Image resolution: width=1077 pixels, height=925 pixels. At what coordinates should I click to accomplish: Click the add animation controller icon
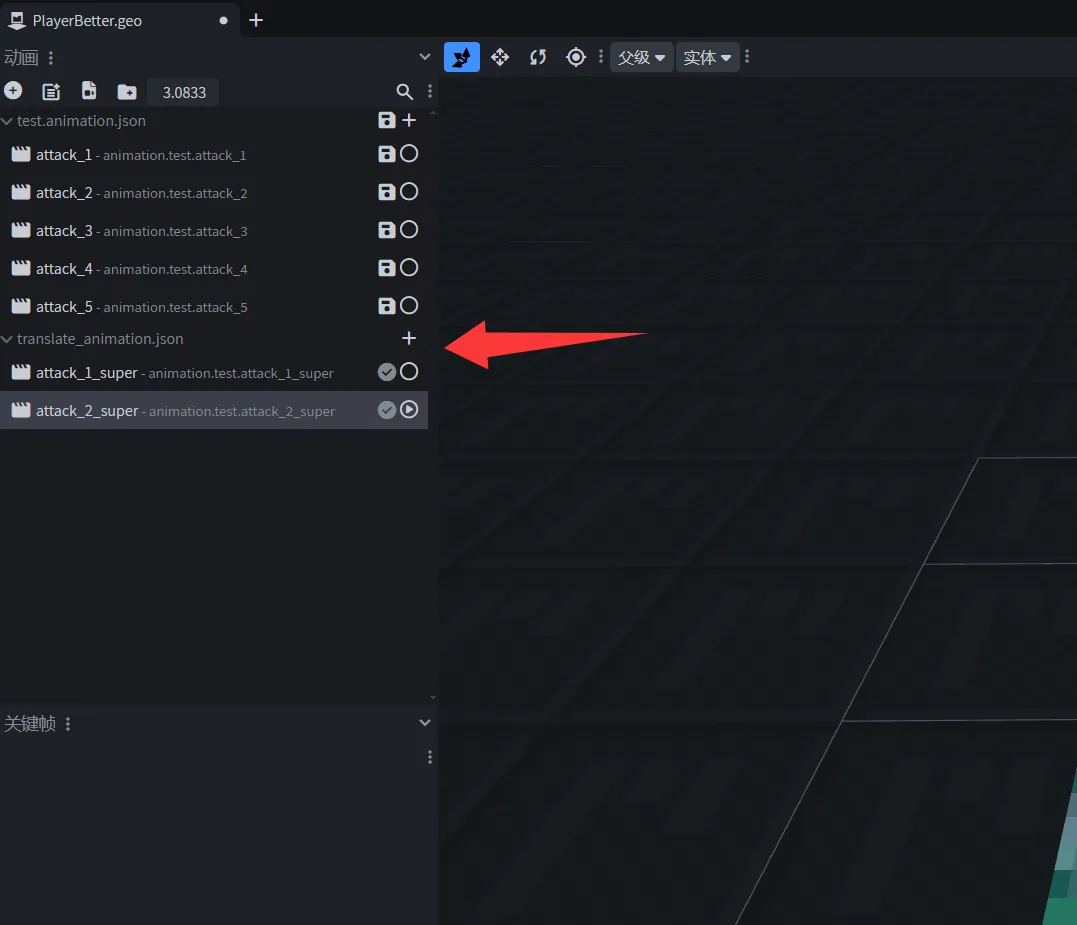click(51, 92)
